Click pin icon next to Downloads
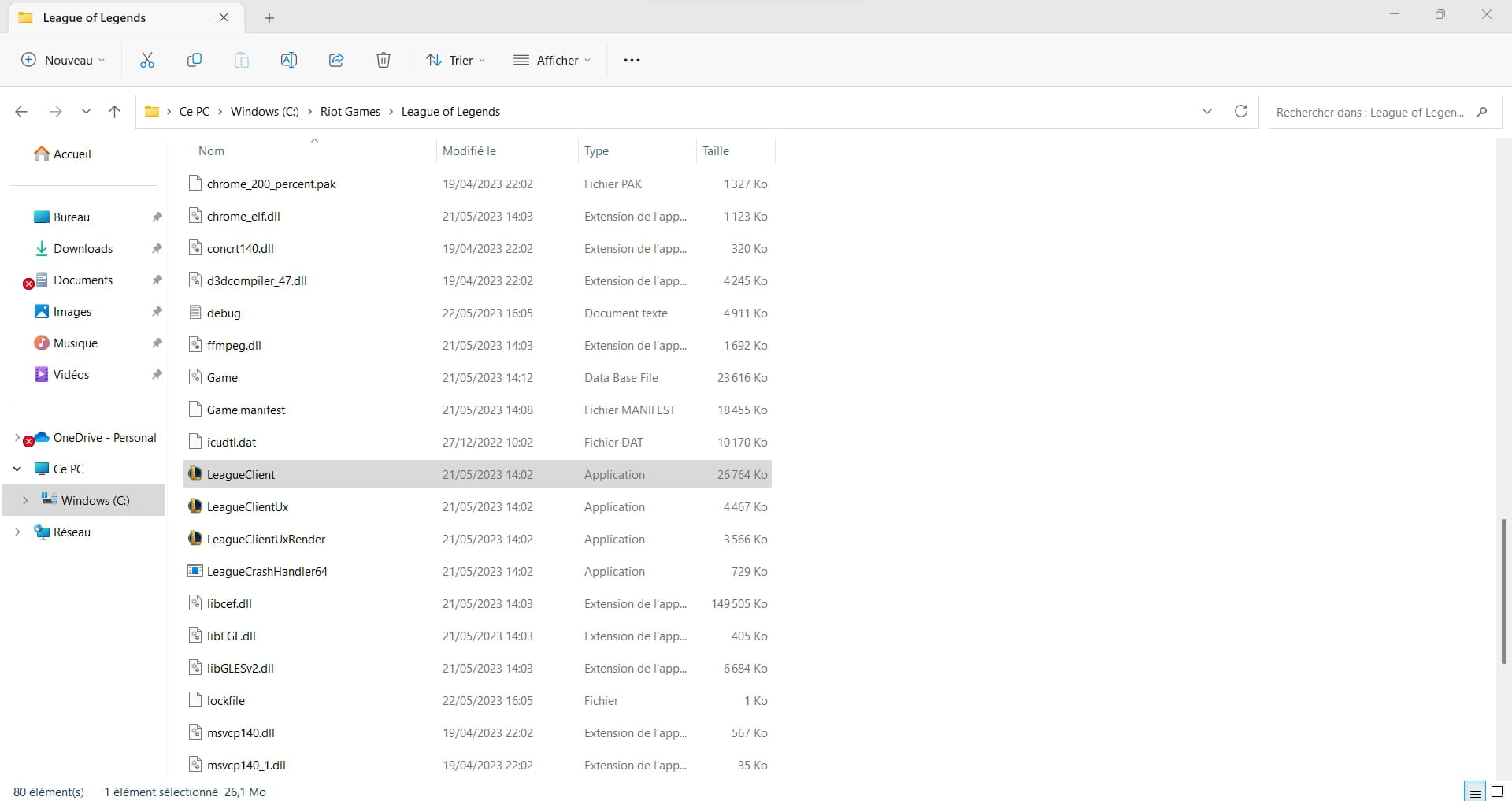 pos(157,248)
